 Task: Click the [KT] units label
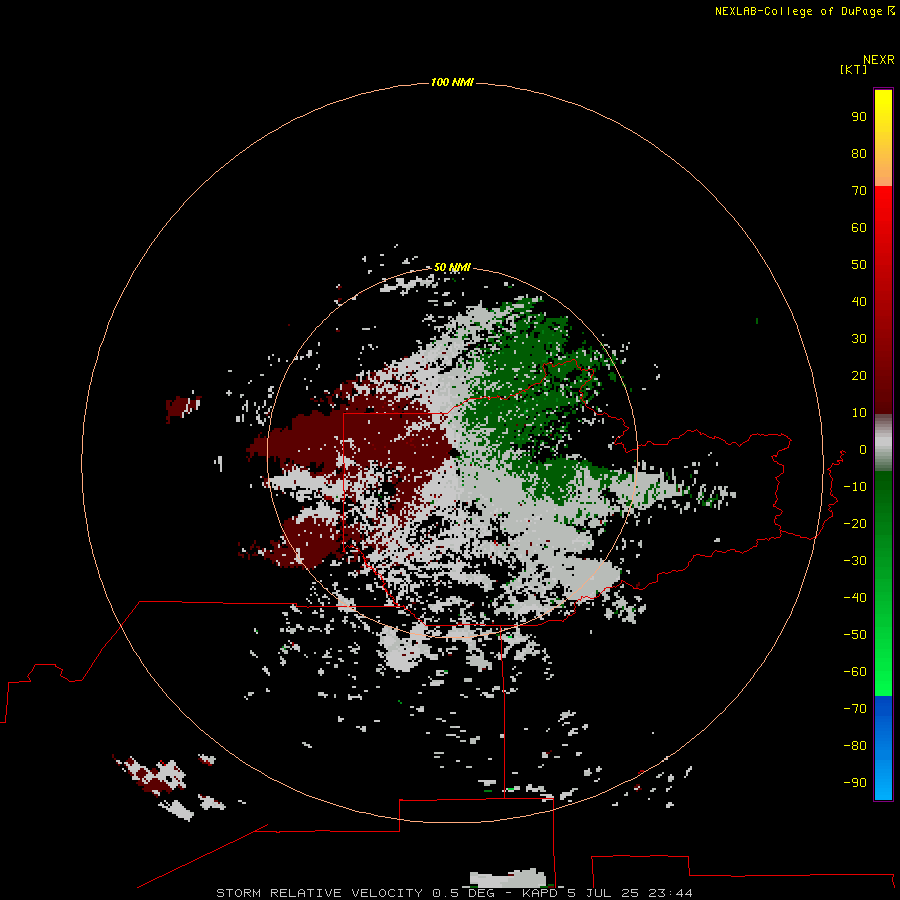[x=853, y=69]
